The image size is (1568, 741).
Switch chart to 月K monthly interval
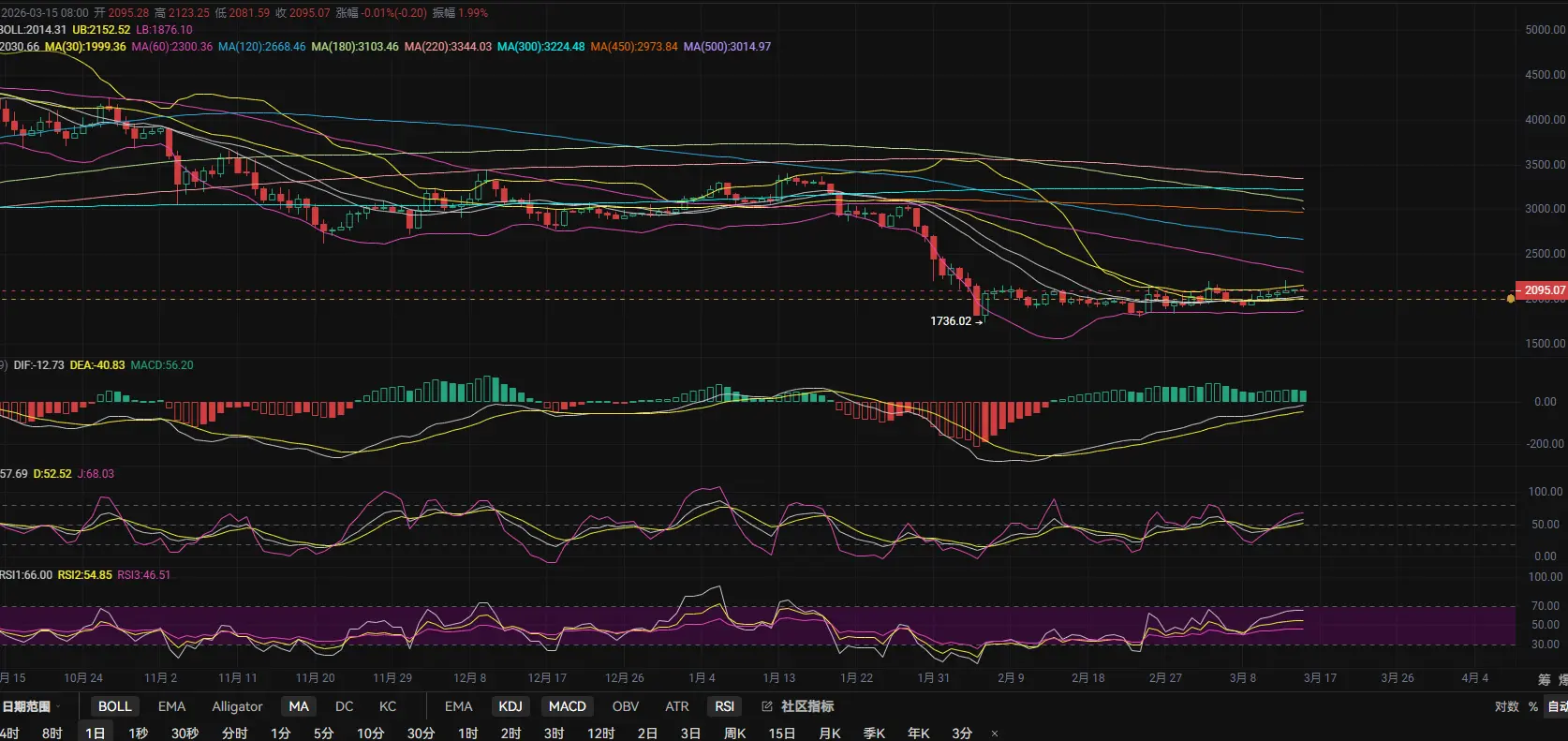(829, 734)
